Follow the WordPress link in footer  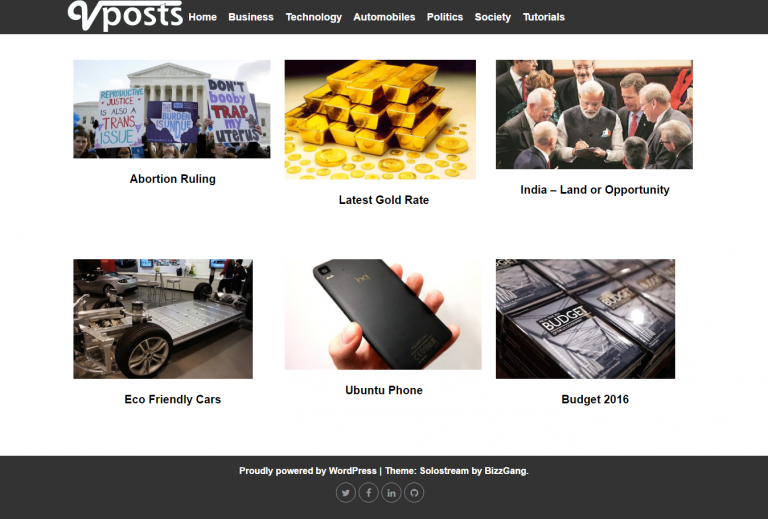pyautogui.click(x=352, y=471)
